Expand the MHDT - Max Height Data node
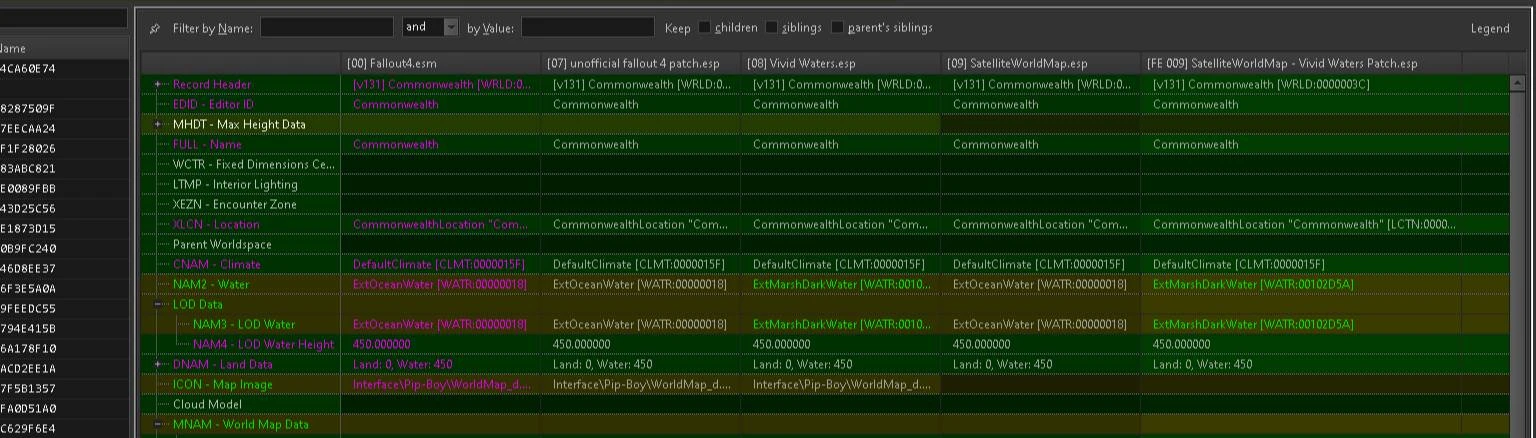The width and height of the screenshot is (1536, 438). [158, 124]
